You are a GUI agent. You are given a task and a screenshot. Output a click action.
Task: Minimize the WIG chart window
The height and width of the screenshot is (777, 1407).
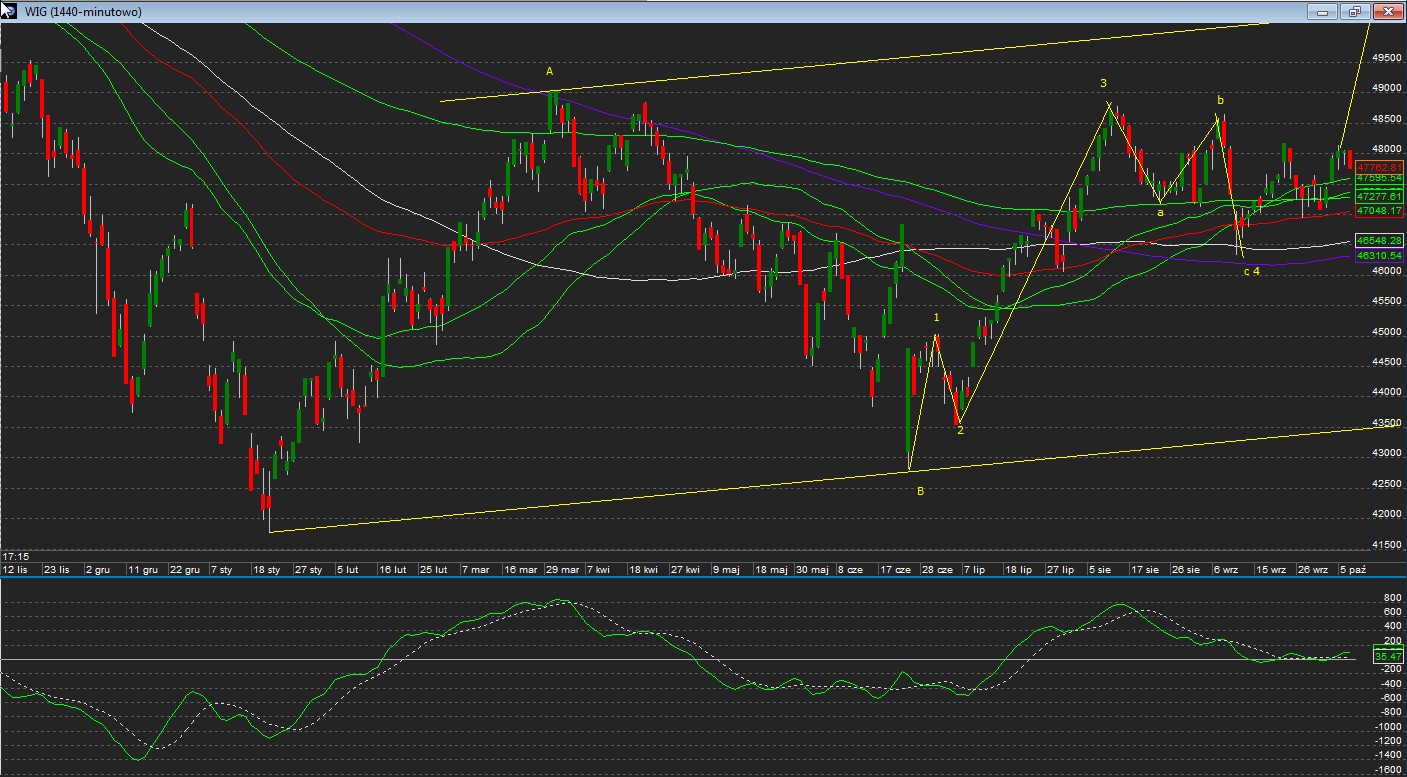coord(1322,11)
